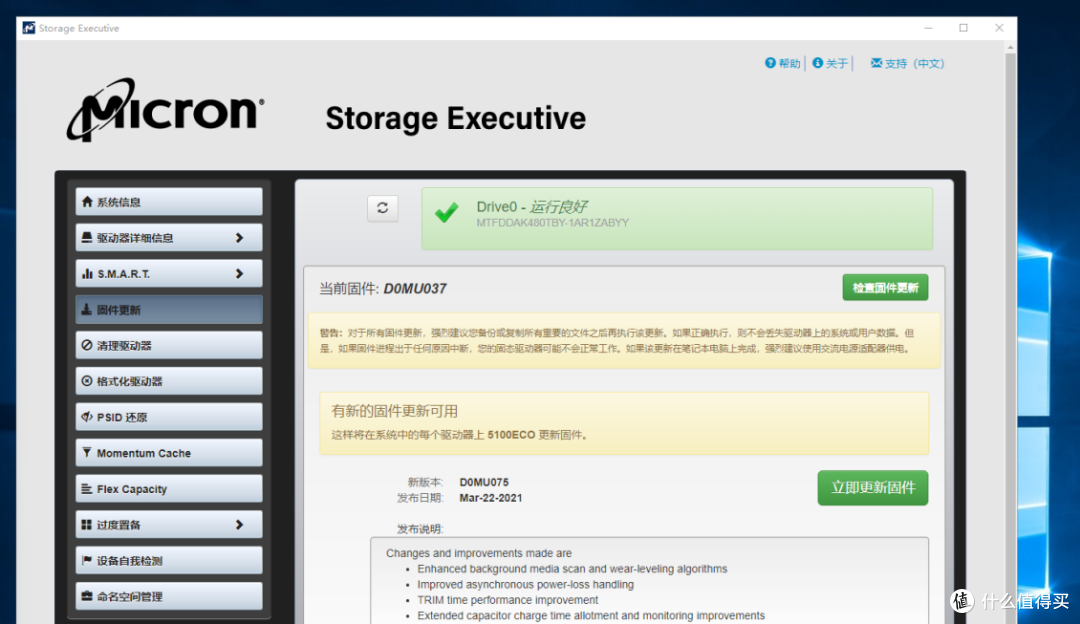Expand the 过度置备 chevron arrow
The image size is (1080, 624).
tap(239, 525)
